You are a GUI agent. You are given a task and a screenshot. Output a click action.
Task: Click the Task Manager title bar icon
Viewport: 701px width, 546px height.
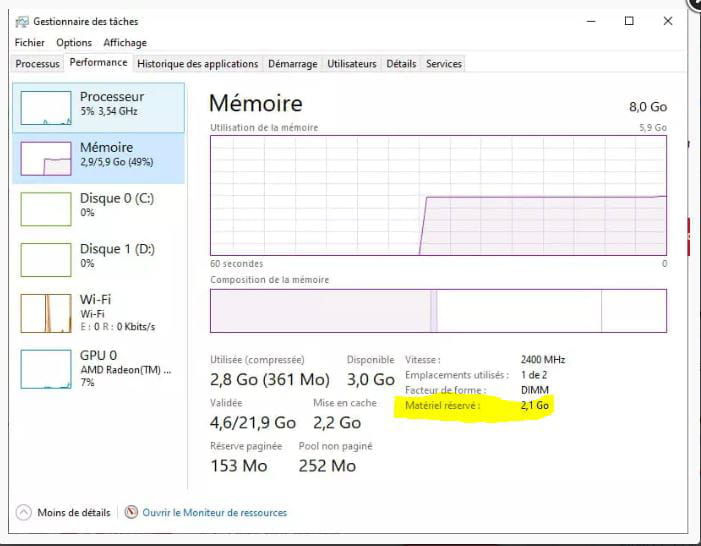tap(22, 21)
